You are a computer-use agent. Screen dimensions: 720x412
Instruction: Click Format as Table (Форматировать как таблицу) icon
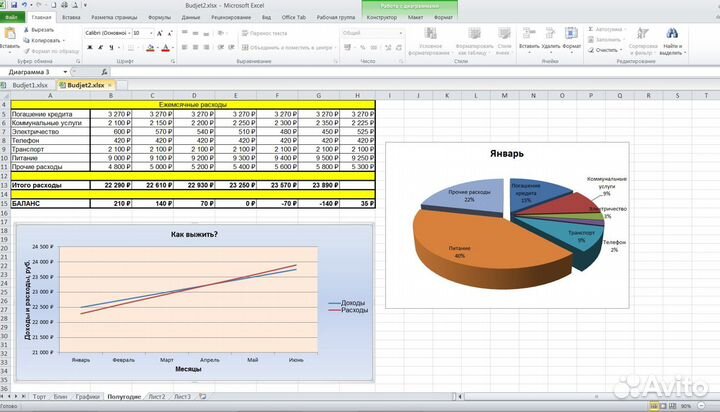[474, 34]
